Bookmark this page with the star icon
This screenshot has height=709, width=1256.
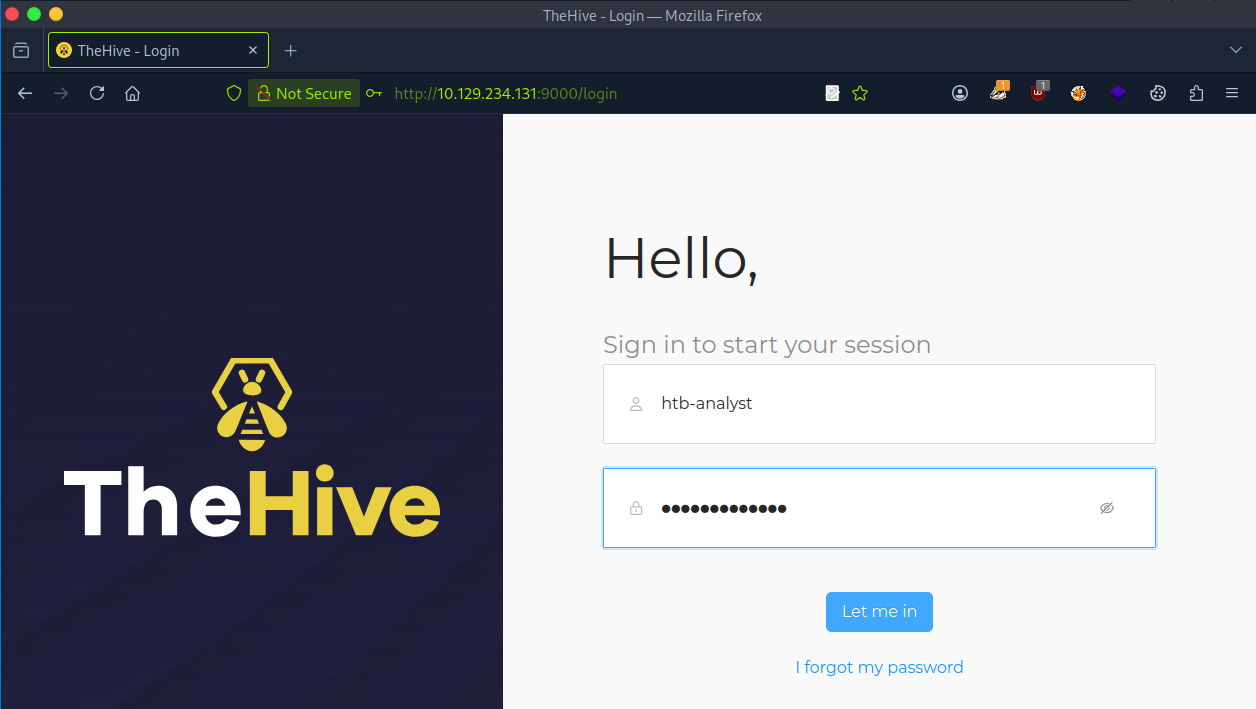[x=860, y=92]
